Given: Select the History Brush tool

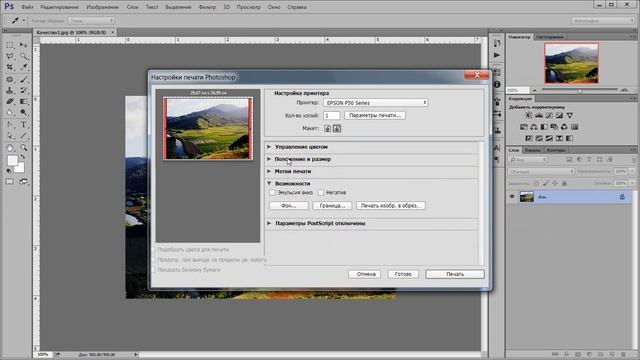Looking at the screenshot, I should point(24,90).
